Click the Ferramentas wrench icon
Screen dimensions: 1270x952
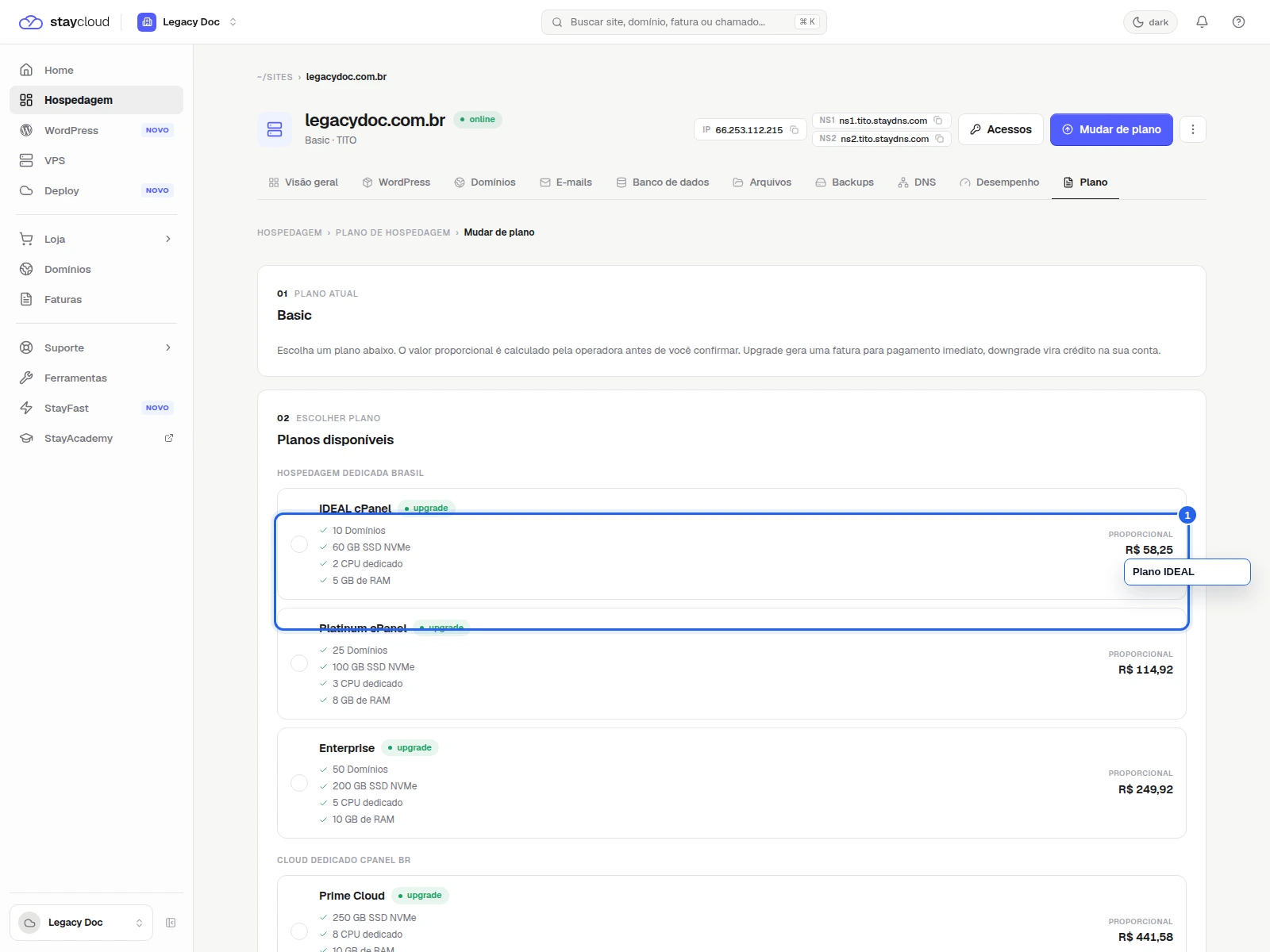[26, 378]
